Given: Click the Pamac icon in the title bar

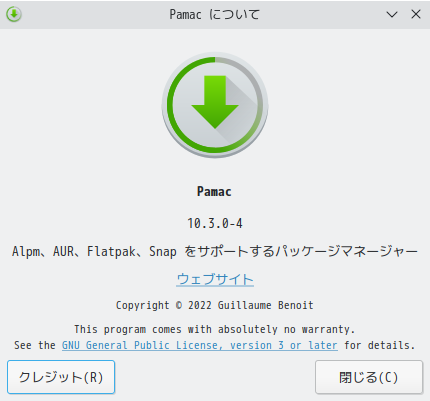Looking at the screenshot, I should point(14,14).
